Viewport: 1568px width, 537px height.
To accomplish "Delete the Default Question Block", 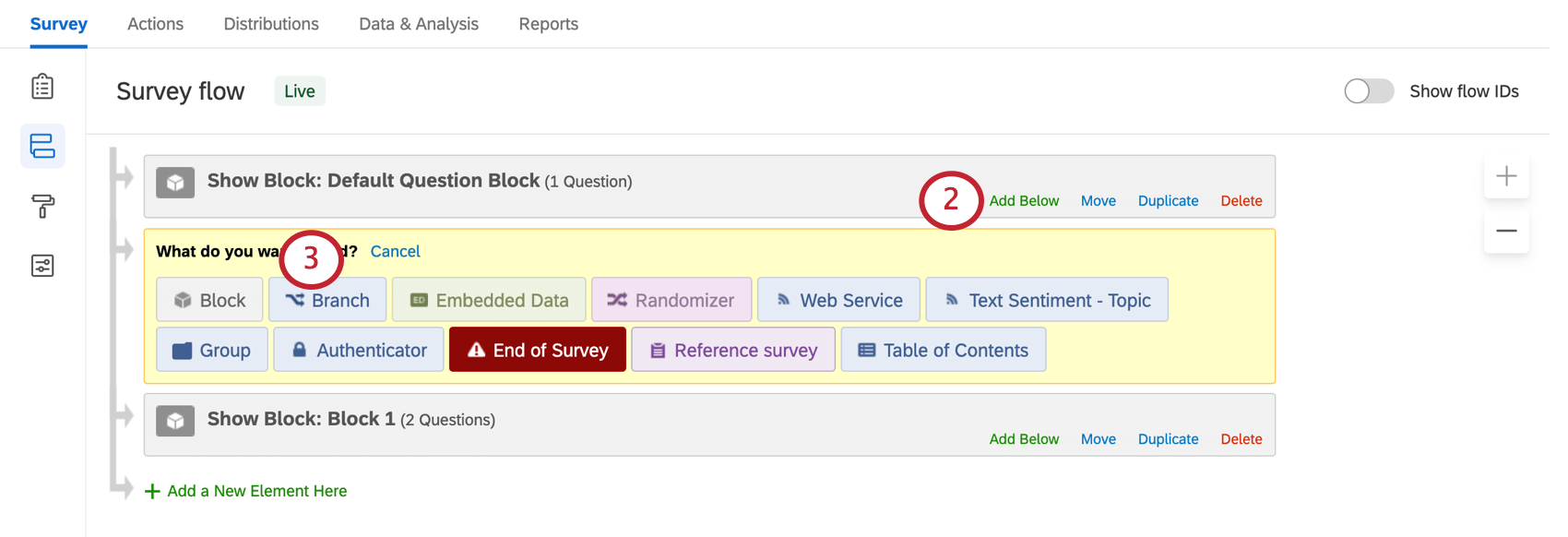I will click(1241, 201).
